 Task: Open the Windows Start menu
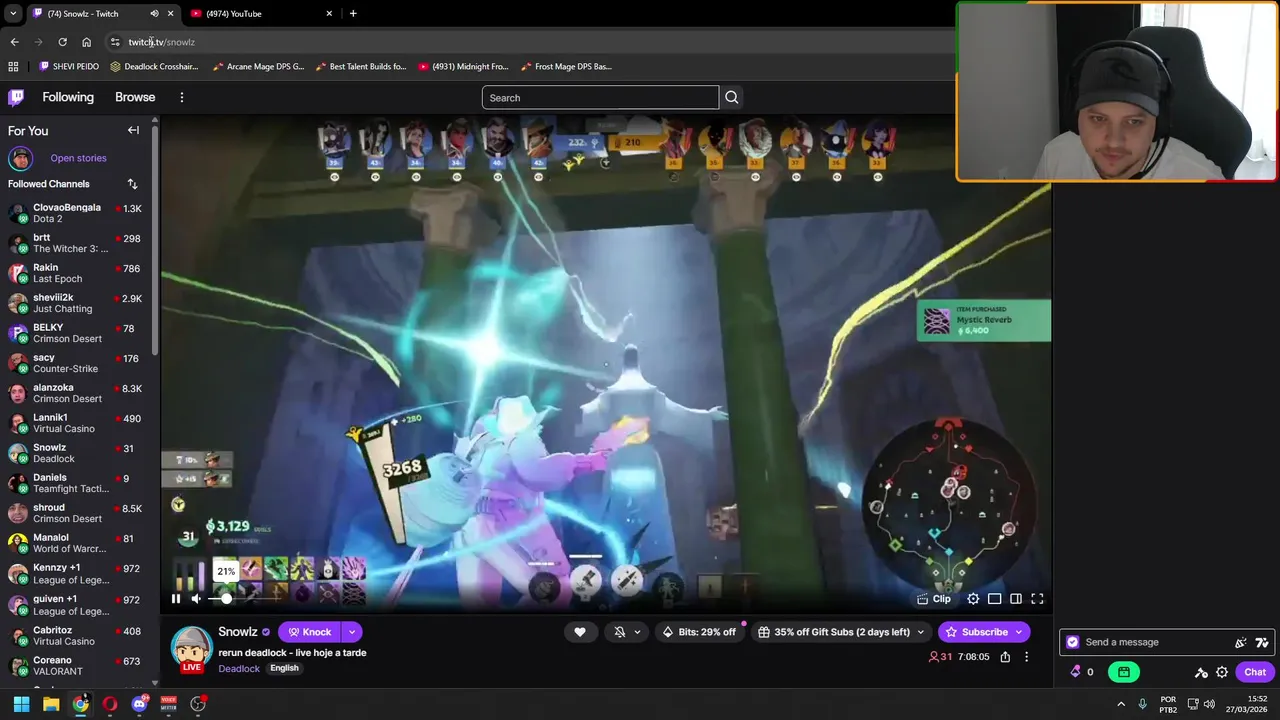tap(21, 704)
